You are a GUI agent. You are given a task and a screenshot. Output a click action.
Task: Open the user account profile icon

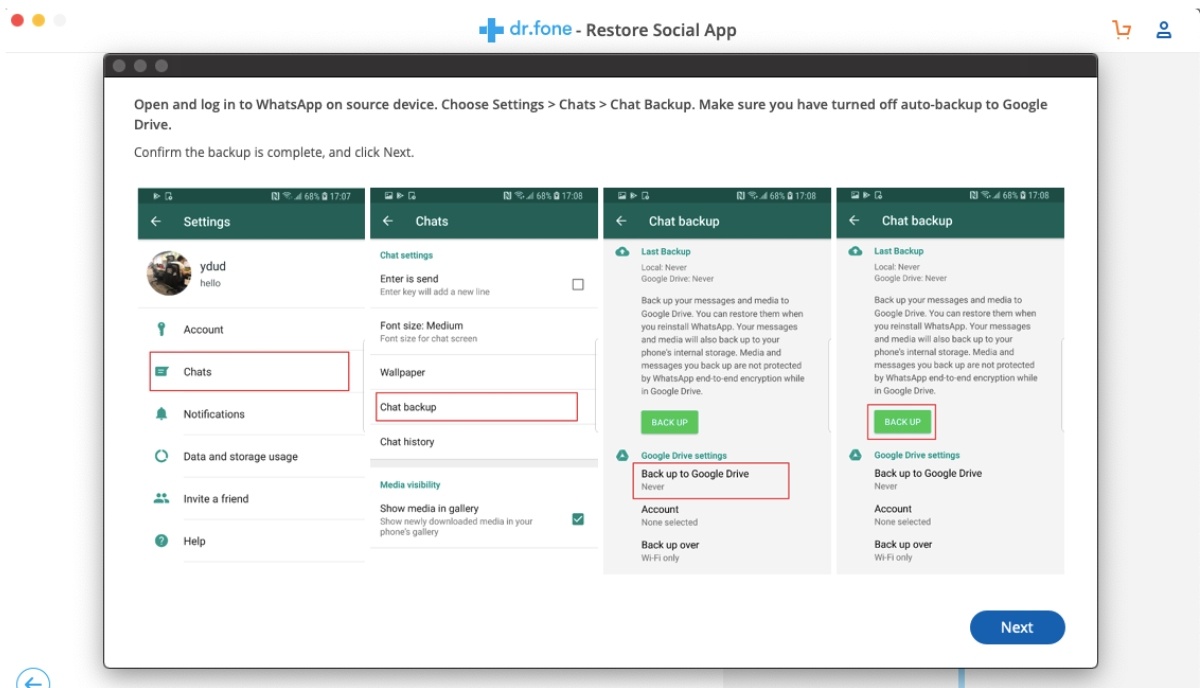point(1164,29)
